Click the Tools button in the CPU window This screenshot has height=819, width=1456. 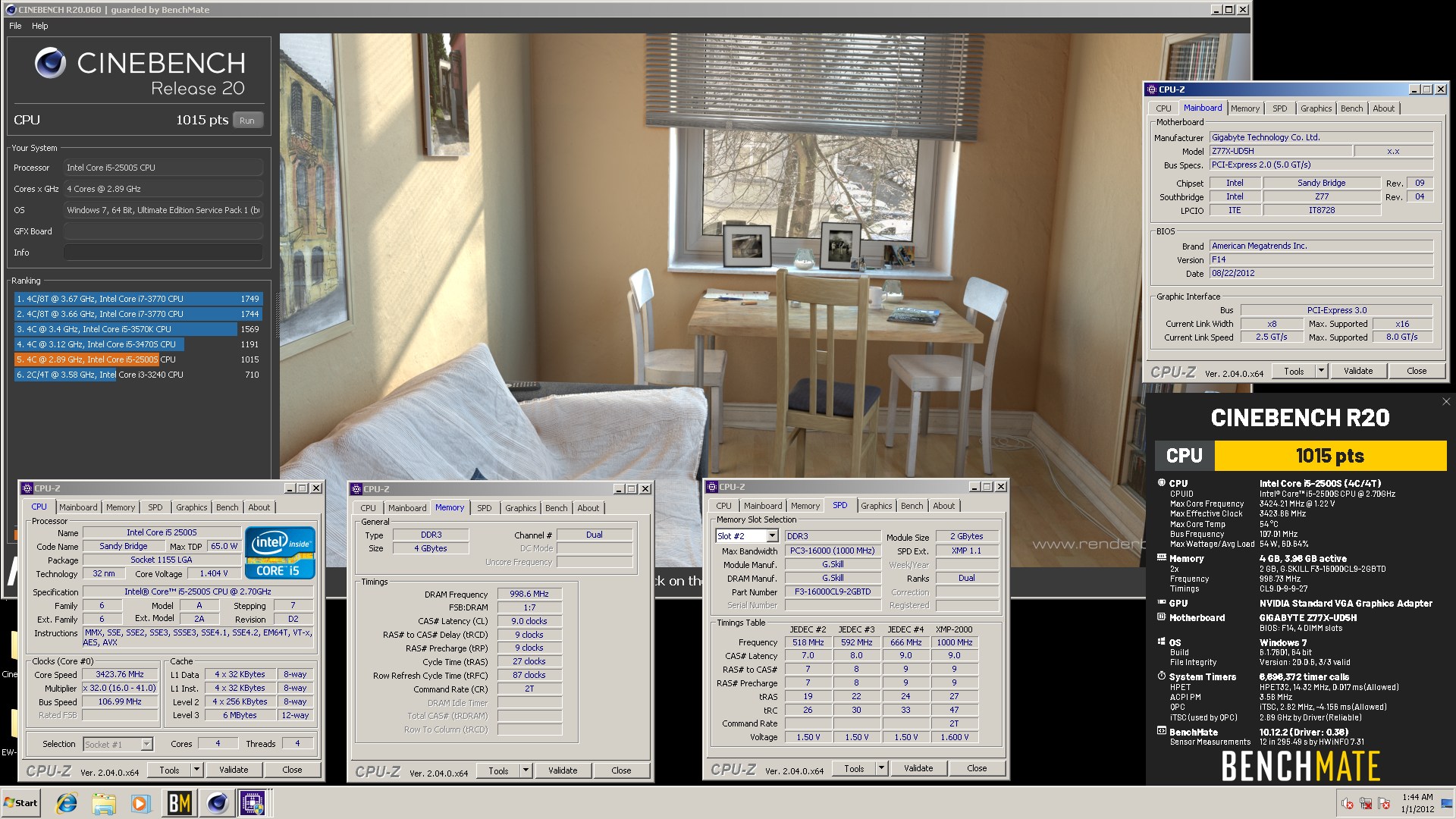point(169,770)
